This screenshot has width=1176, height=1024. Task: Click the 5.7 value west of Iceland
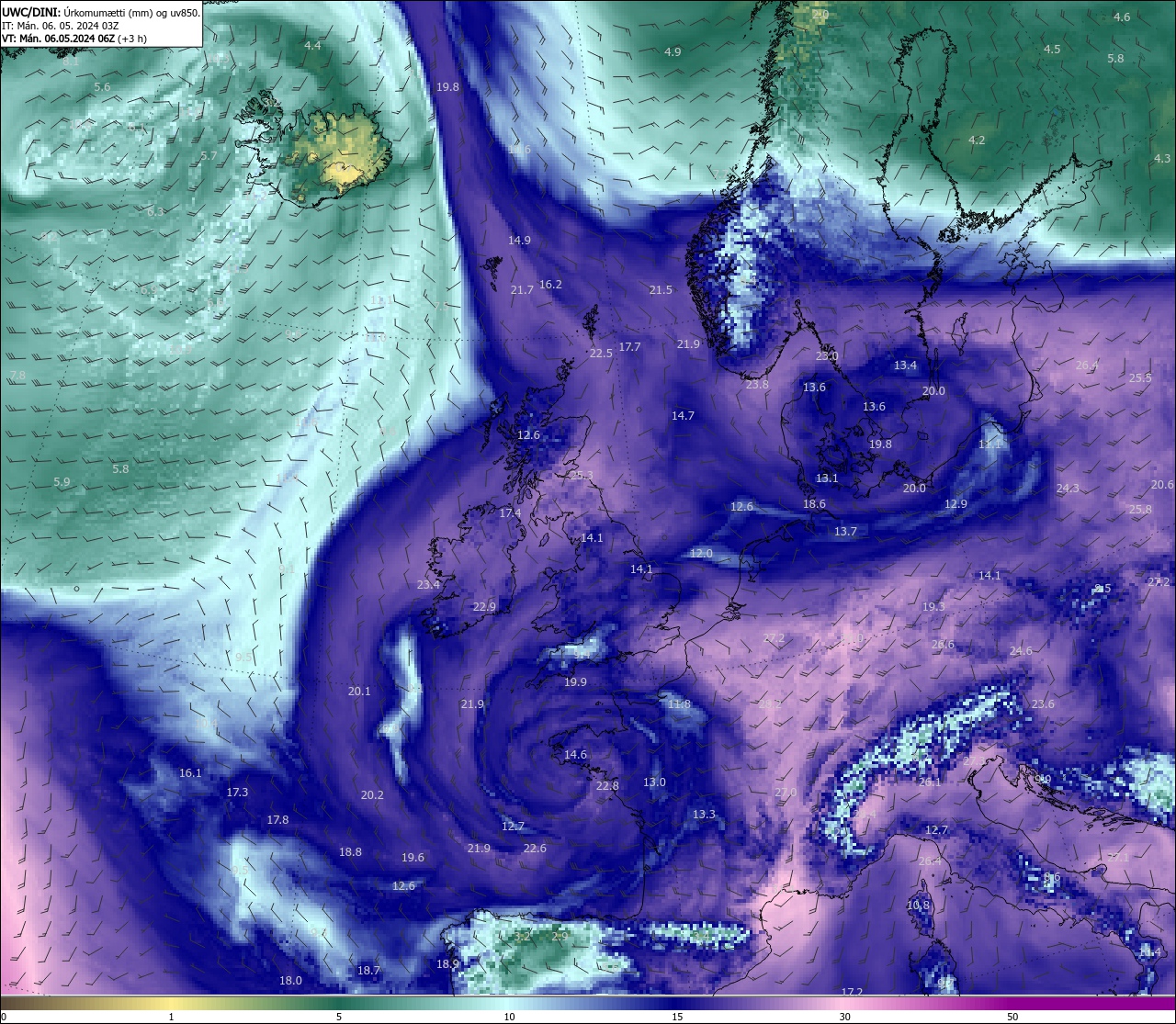[209, 155]
